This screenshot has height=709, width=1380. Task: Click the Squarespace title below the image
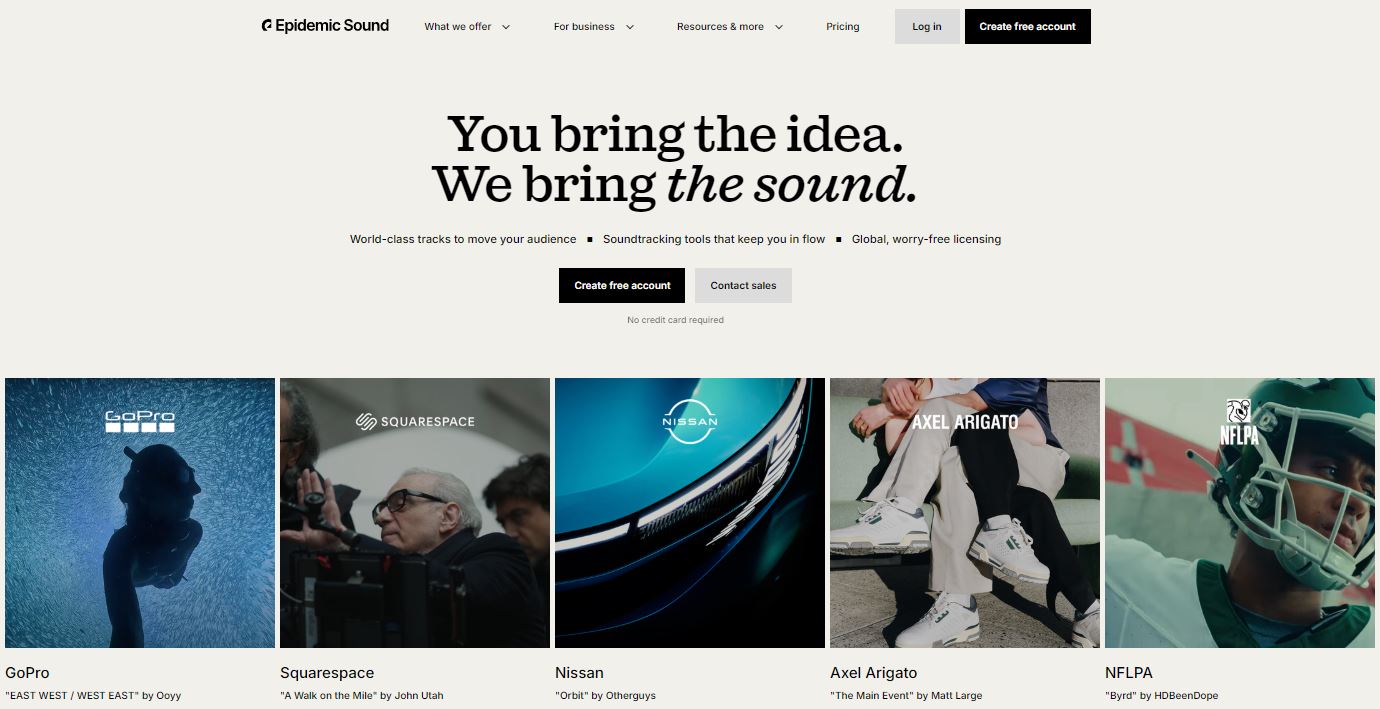(x=327, y=673)
